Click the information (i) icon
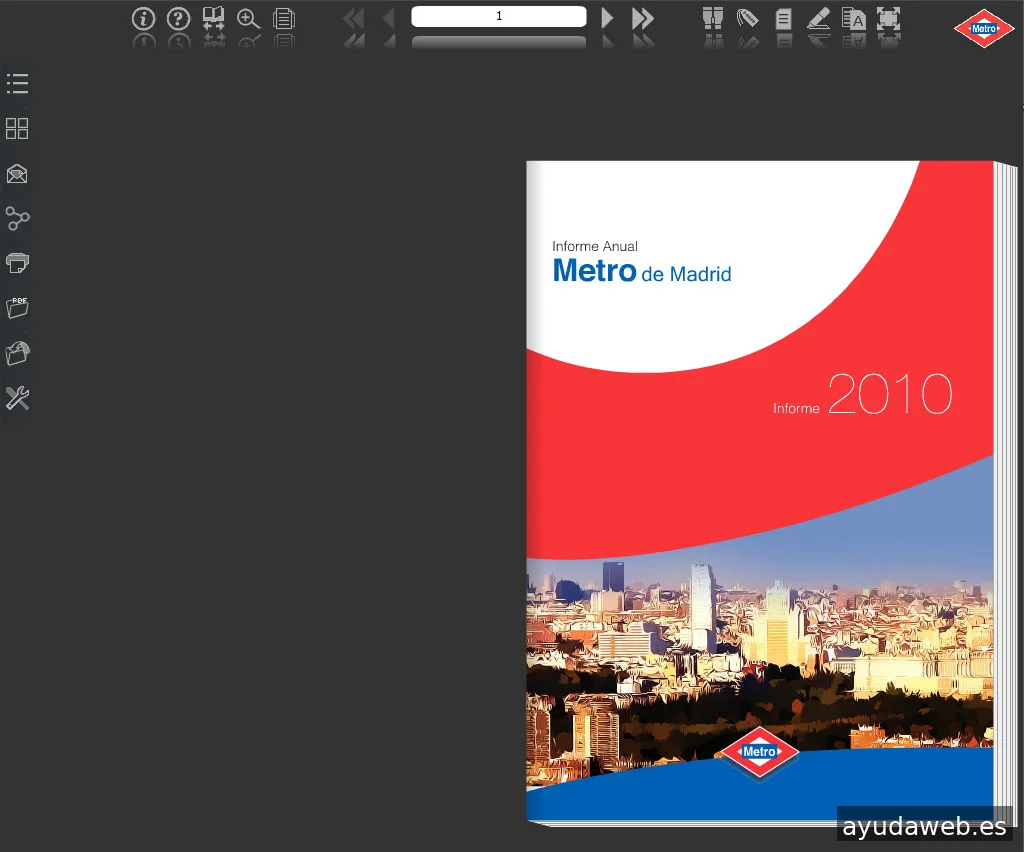The width and height of the screenshot is (1024, 852). tap(144, 18)
